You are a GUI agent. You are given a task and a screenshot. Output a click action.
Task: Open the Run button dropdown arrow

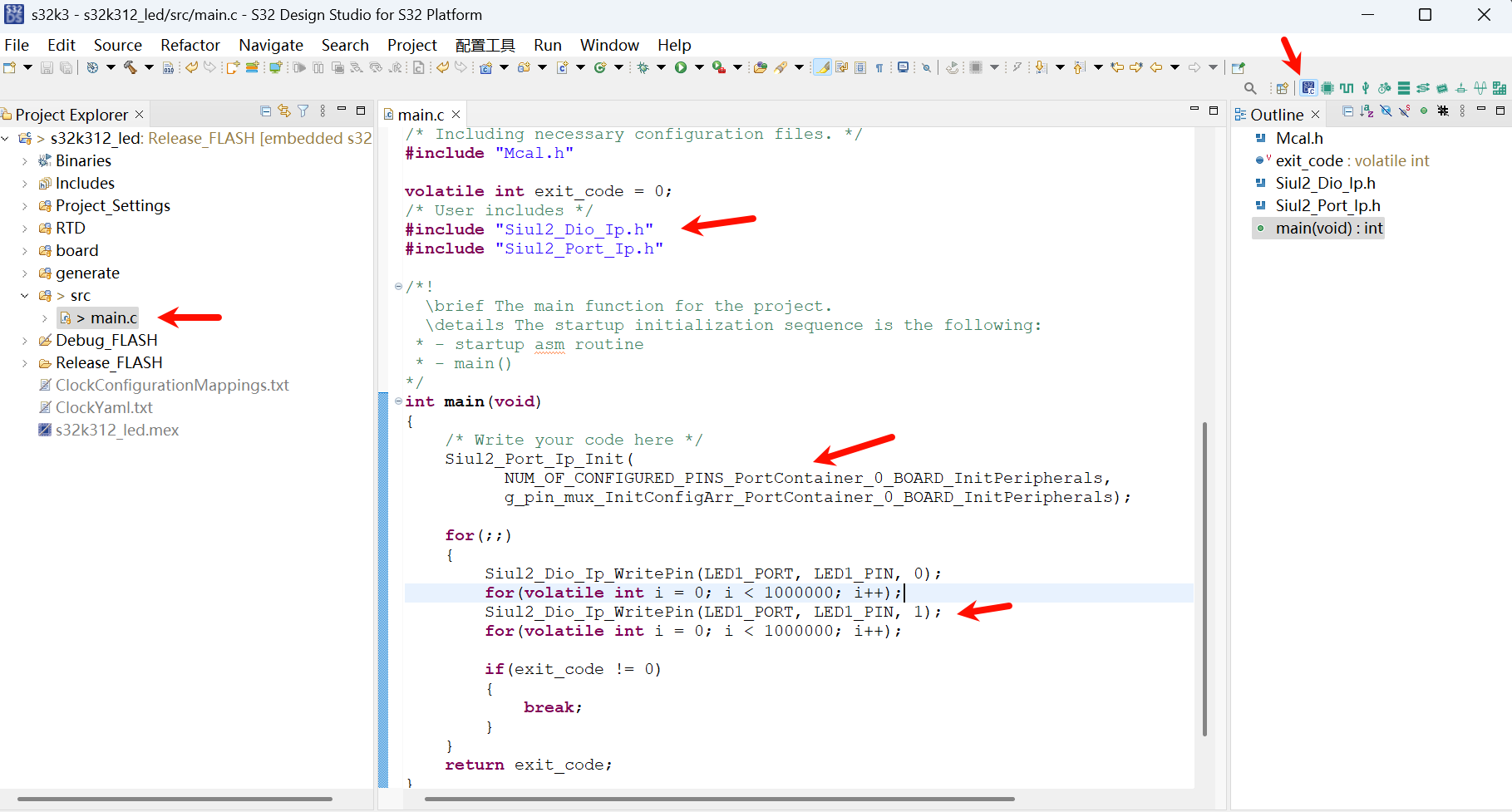click(x=699, y=67)
